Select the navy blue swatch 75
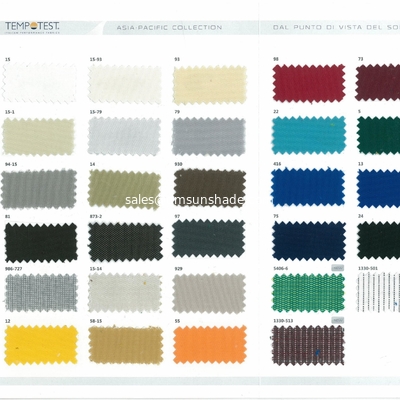The width and height of the screenshot is (400, 400). (x=309, y=240)
